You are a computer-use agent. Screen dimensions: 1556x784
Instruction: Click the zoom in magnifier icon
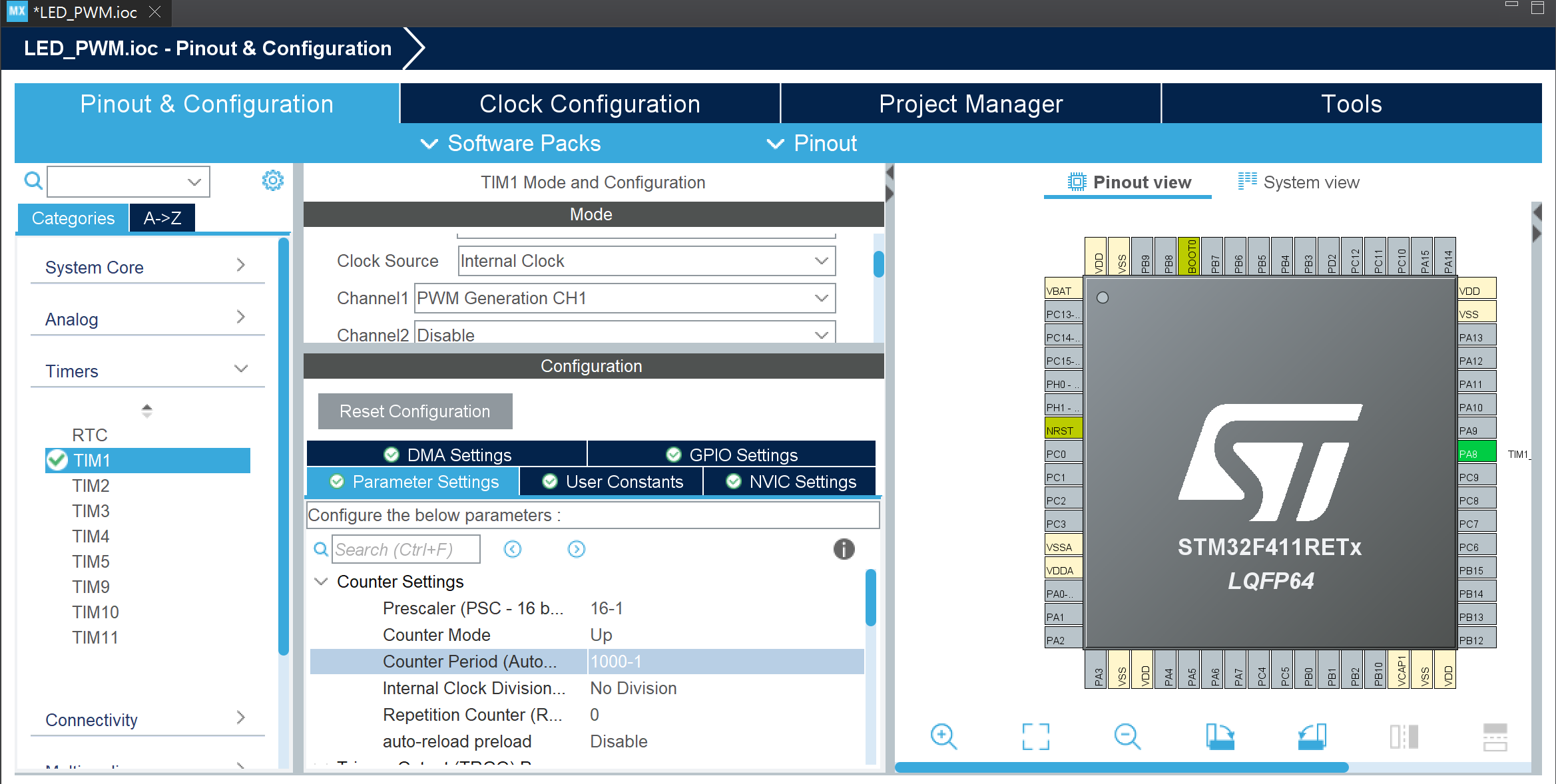pyautogui.click(x=943, y=736)
